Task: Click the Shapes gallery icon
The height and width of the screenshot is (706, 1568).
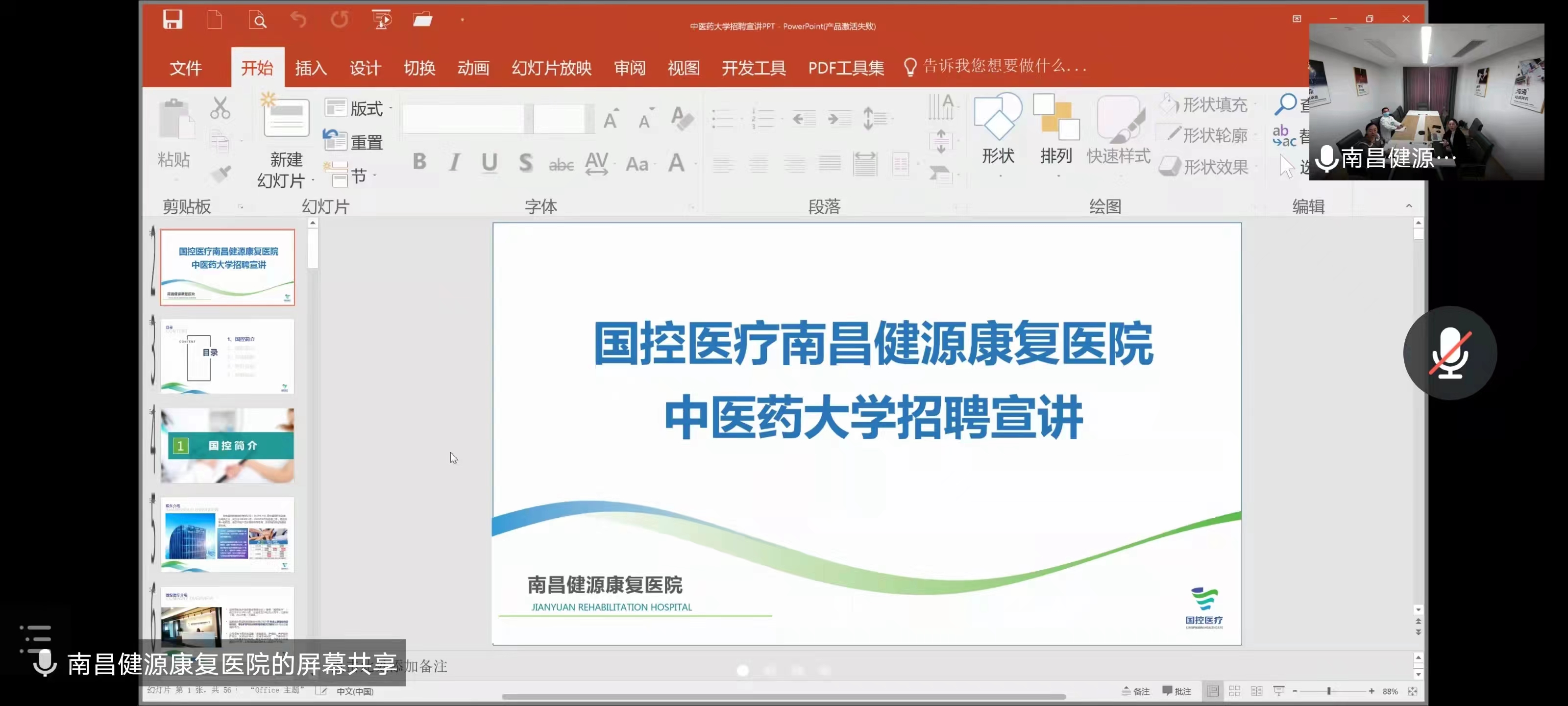Action: (997, 117)
